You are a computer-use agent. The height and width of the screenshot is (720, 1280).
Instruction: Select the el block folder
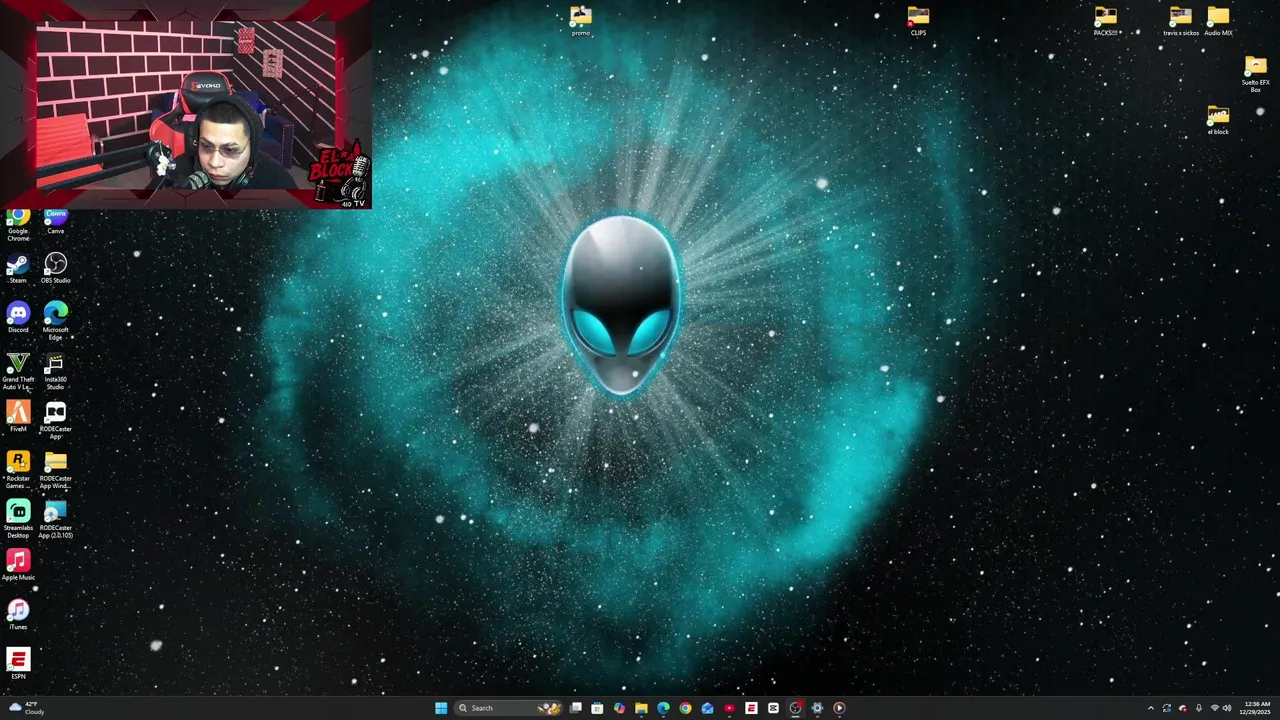(x=1218, y=120)
